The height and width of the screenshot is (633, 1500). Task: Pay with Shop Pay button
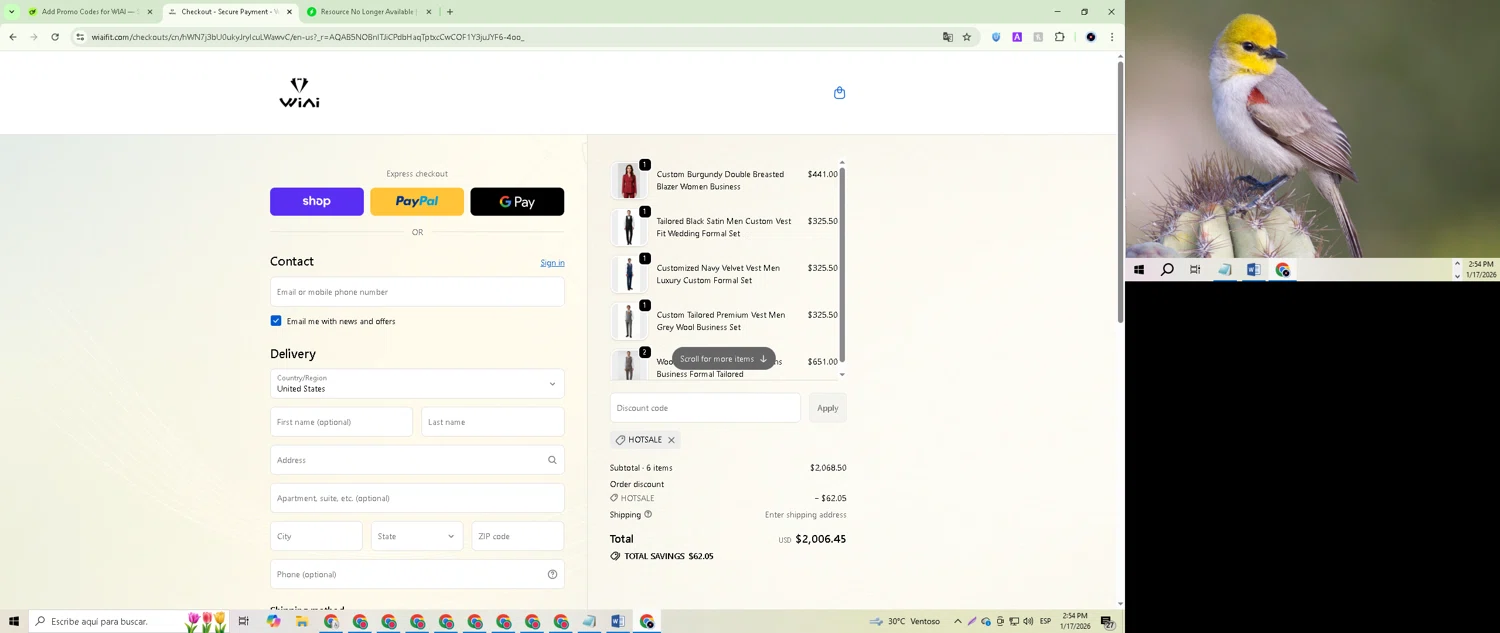(x=317, y=202)
